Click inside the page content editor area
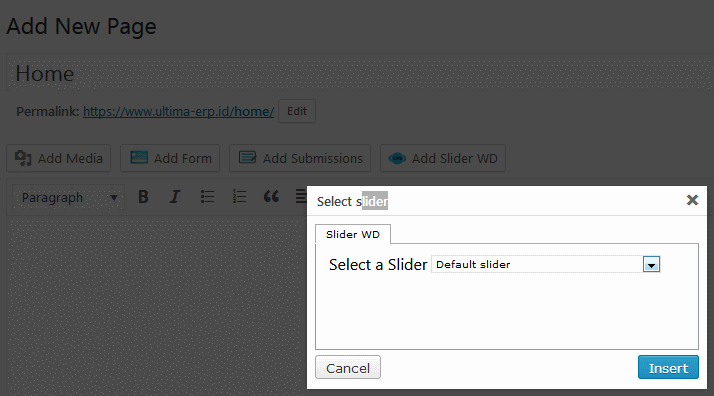Viewport: 714px width, 396px height. tap(155, 305)
